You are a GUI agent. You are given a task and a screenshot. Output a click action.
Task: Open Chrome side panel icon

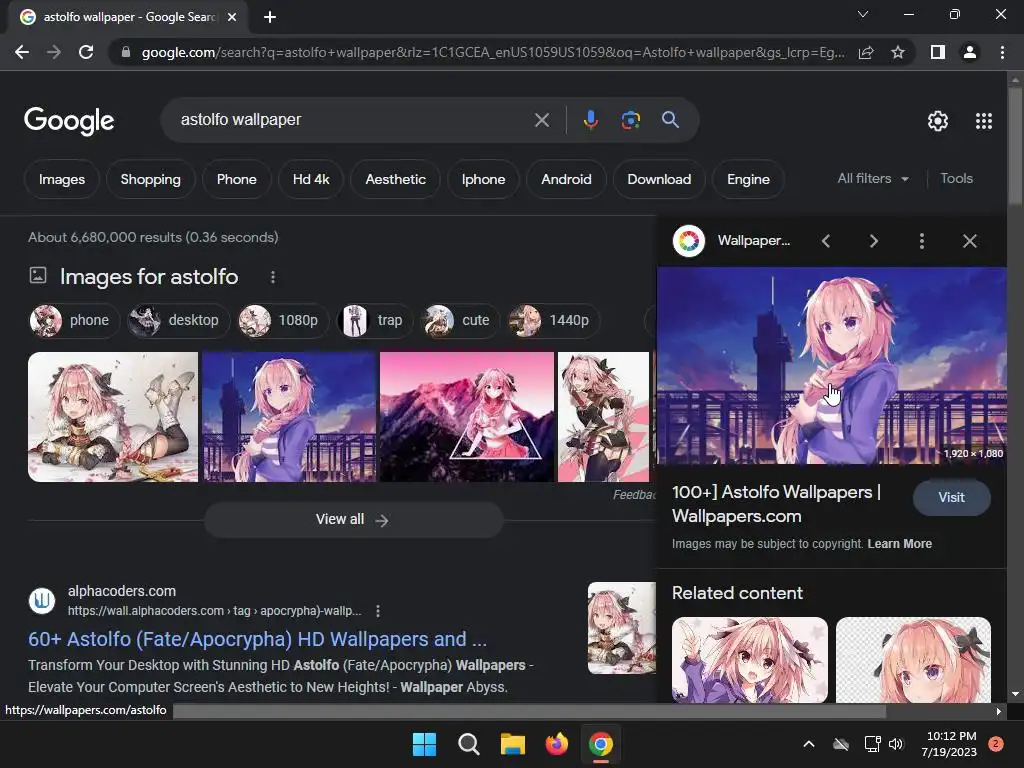938,52
